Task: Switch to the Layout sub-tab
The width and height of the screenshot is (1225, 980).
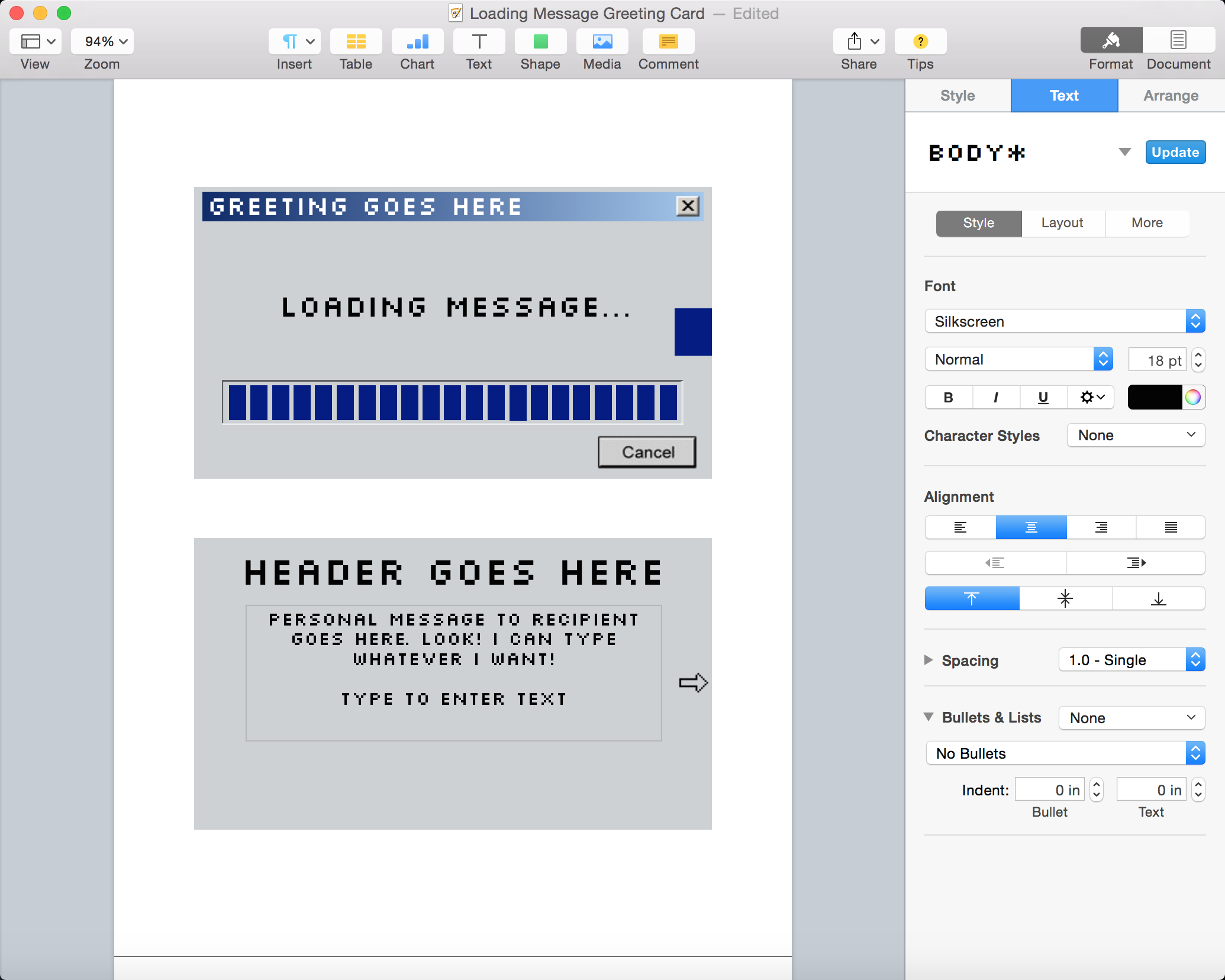Action: click(x=1062, y=223)
